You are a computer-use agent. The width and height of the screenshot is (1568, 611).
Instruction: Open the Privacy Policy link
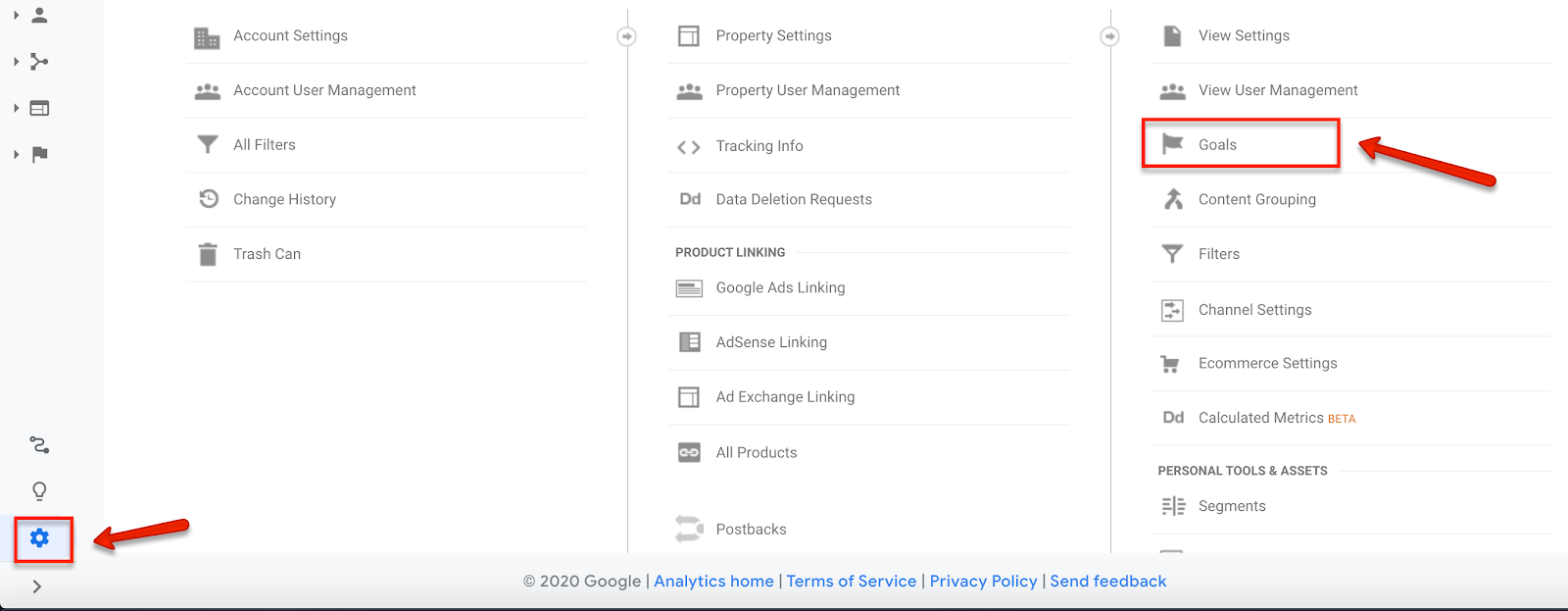983,582
